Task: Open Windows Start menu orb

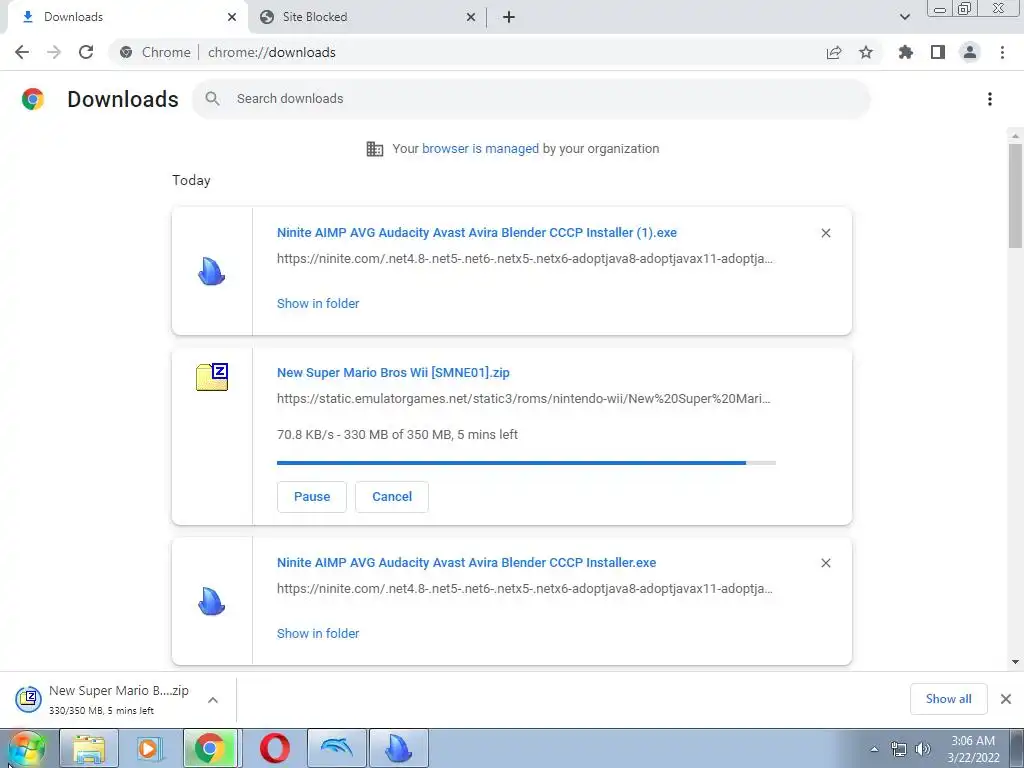Action: pos(27,748)
